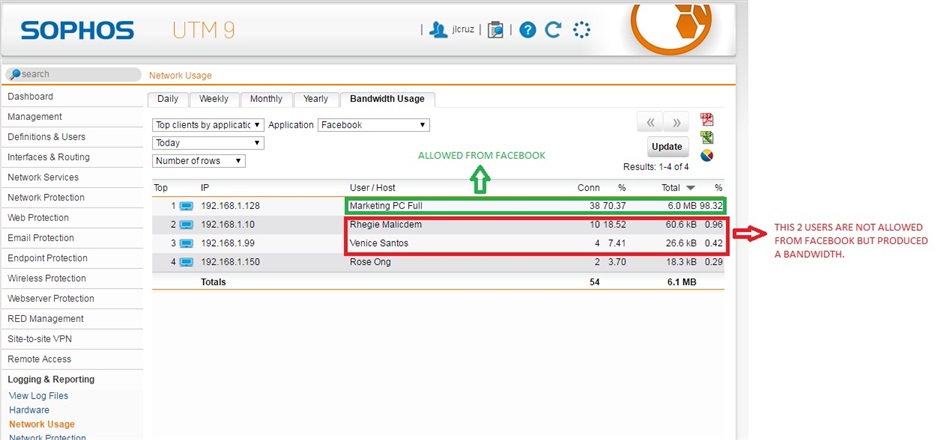Click IP address 192.168.1.99
Image resolution: width=940 pixels, height=440 pixels.
click(228, 243)
